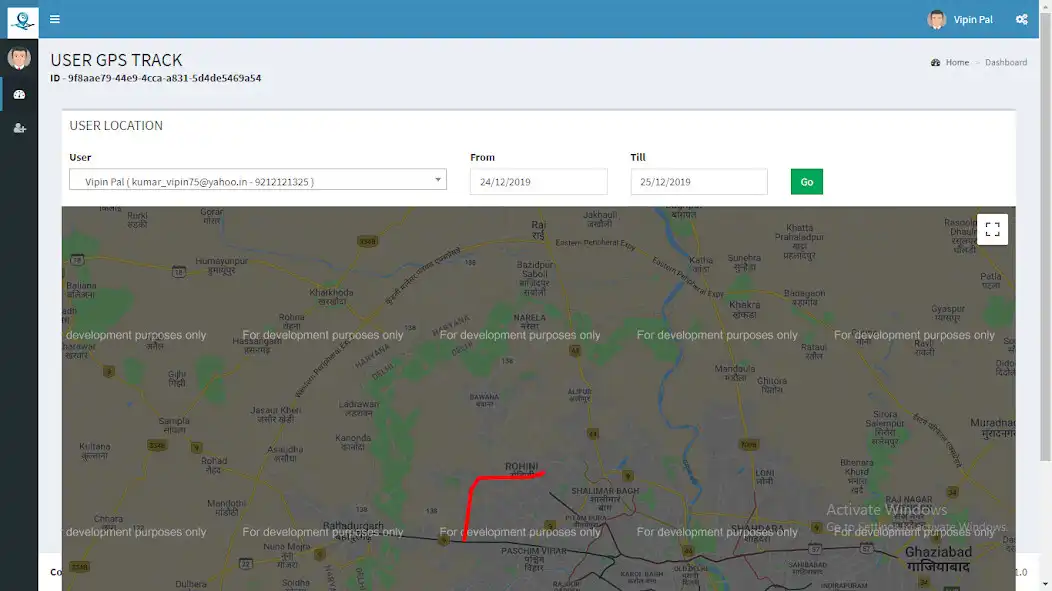
Task: Click the Home breadcrumb link
Action: 957,62
